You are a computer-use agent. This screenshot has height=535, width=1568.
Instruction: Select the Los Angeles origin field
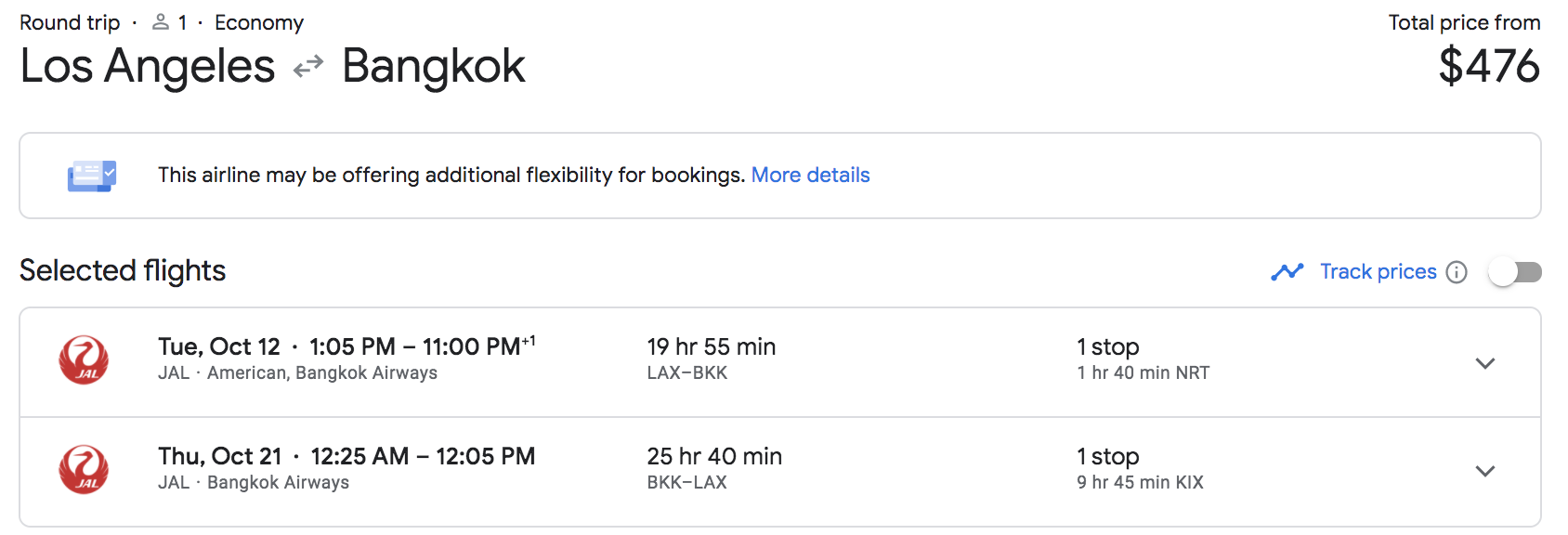146,65
